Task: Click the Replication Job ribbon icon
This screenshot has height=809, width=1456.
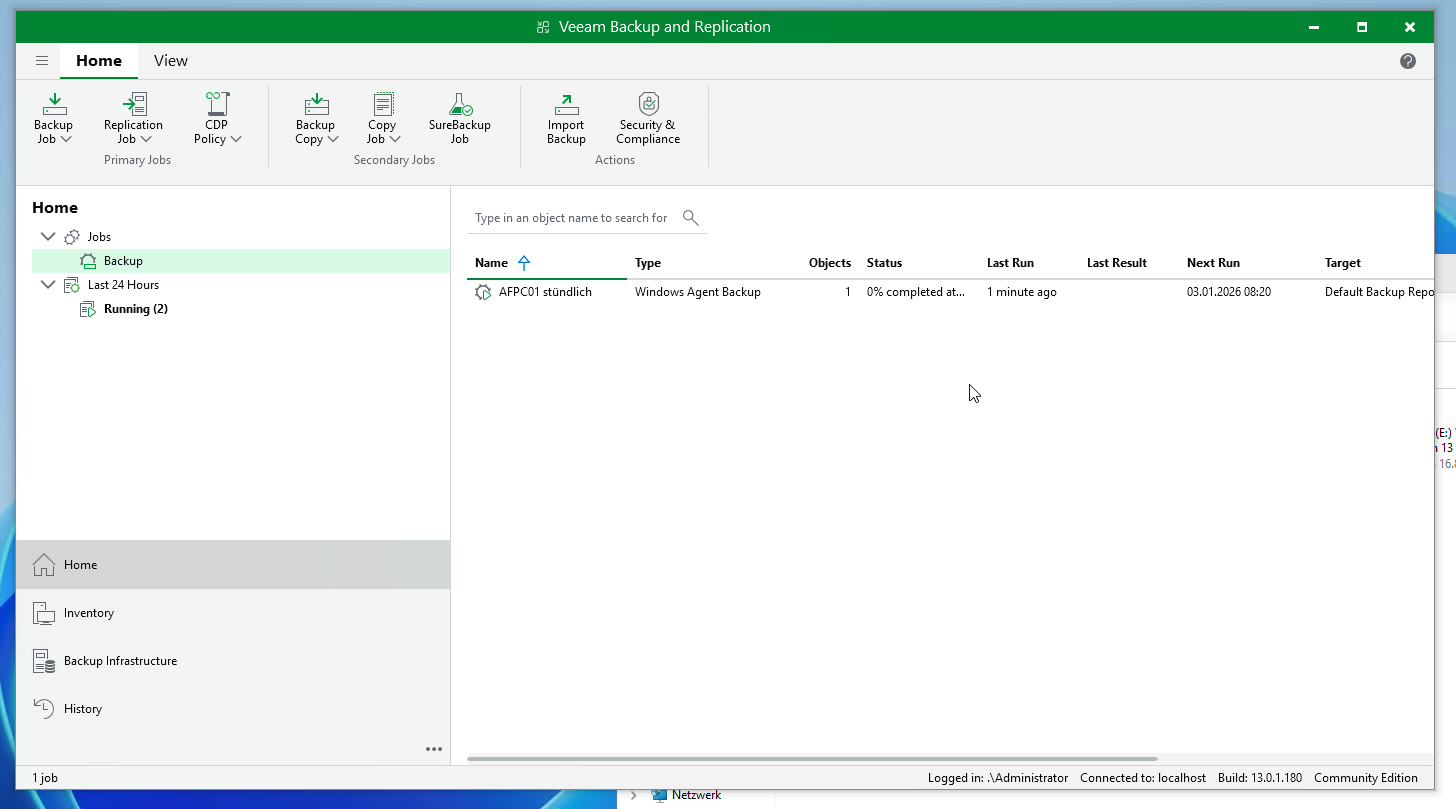Action: 133,105
